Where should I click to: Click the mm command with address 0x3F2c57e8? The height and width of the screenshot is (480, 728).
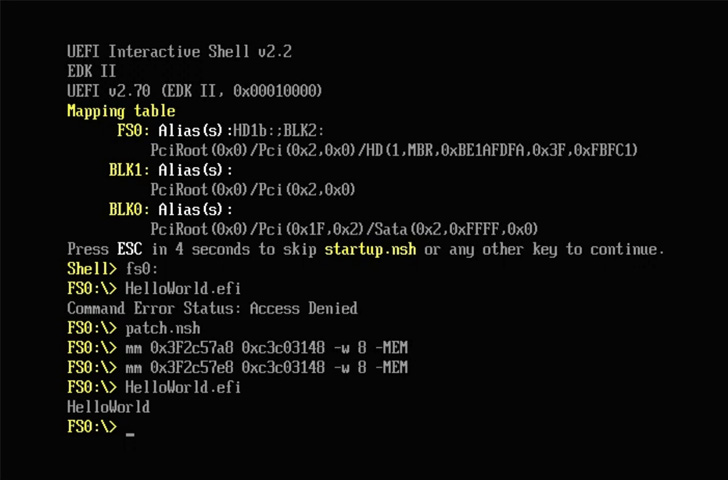(266, 367)
